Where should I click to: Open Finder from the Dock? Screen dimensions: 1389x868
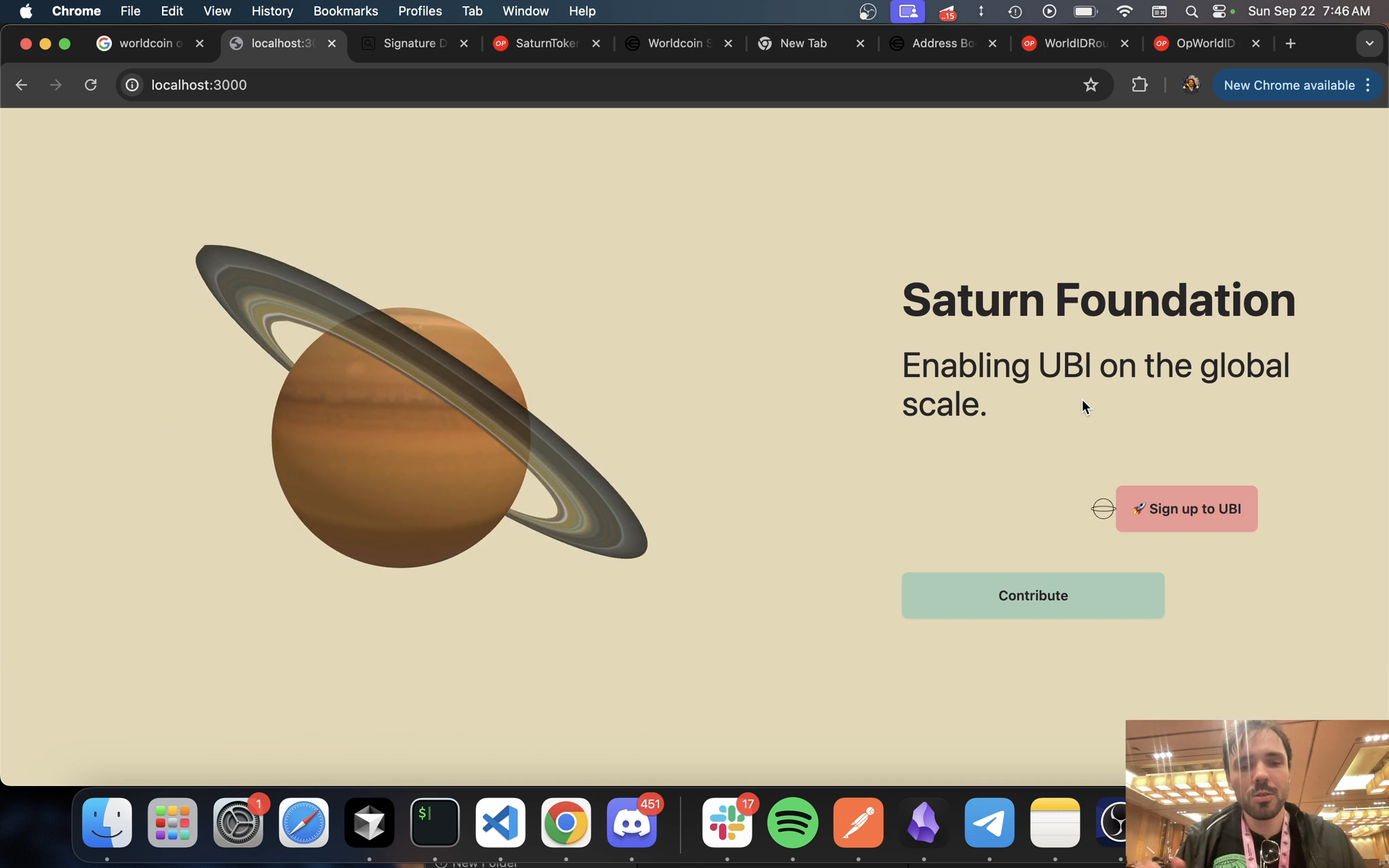click(107, 823)
